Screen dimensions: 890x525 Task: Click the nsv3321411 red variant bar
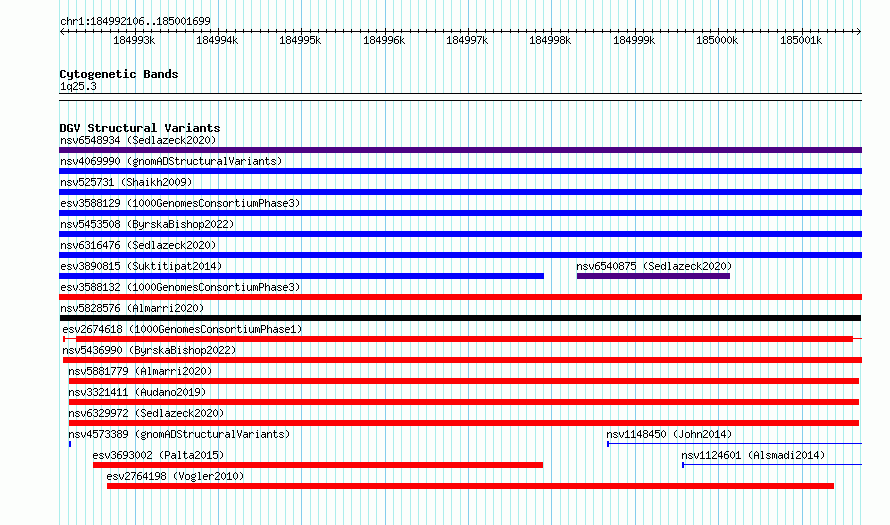click(464, 402)
